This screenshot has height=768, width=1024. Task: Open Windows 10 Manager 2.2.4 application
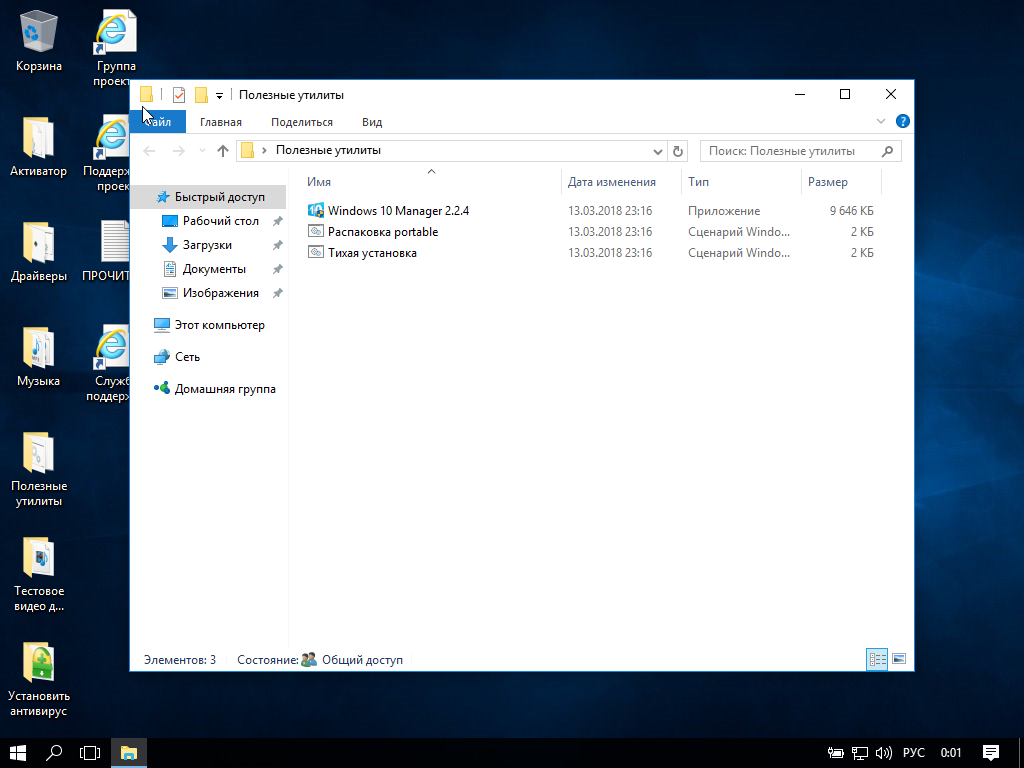pyautogui.click(x=397, y=211)
